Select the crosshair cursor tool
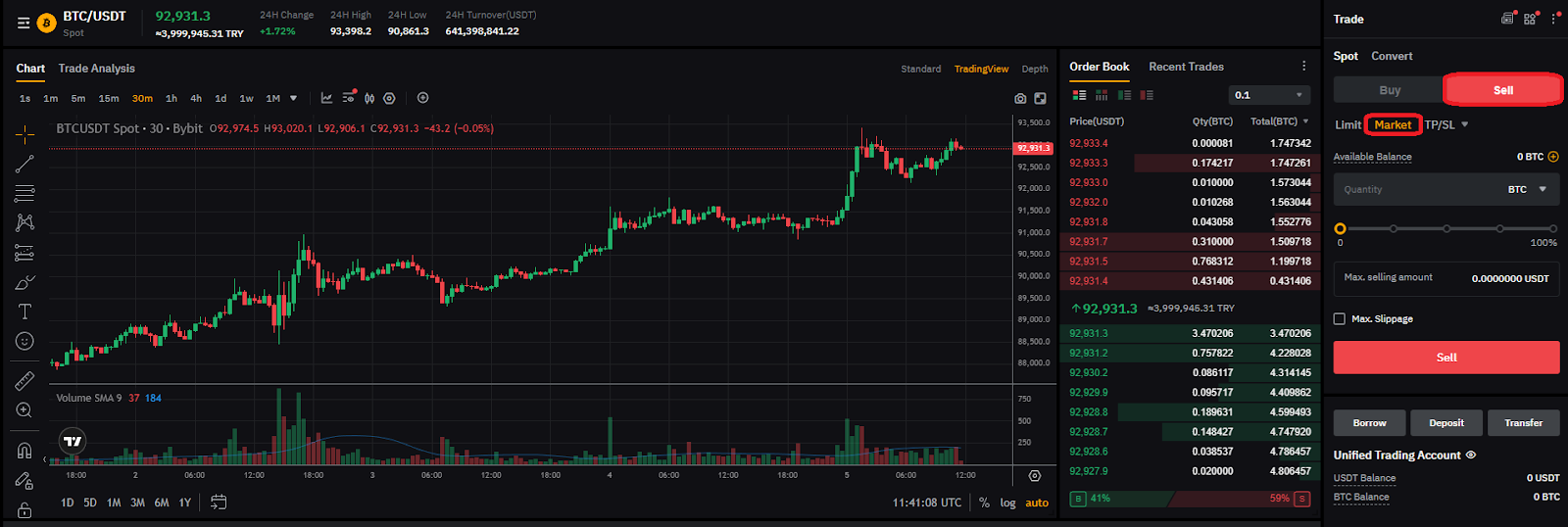 (24, 134)
